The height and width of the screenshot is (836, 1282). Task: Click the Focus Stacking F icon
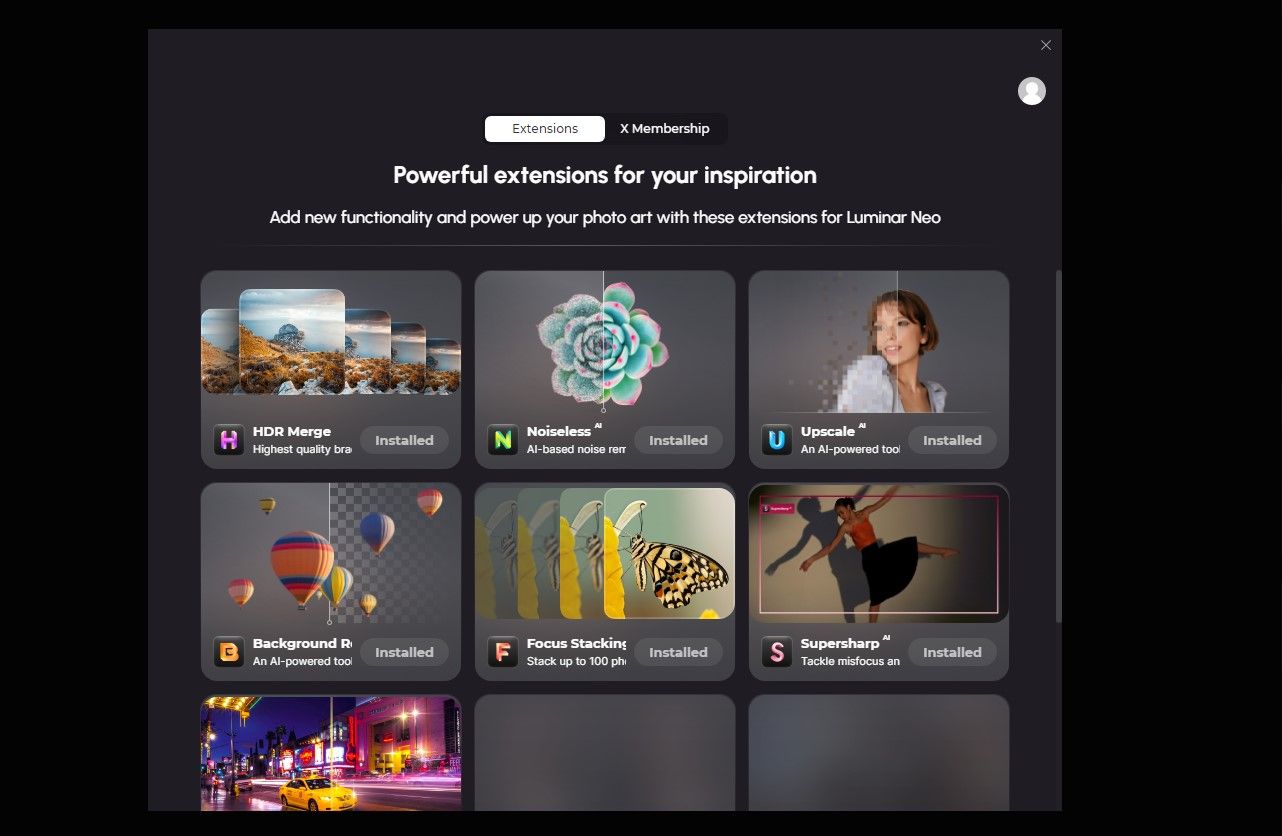pos(503,652)
